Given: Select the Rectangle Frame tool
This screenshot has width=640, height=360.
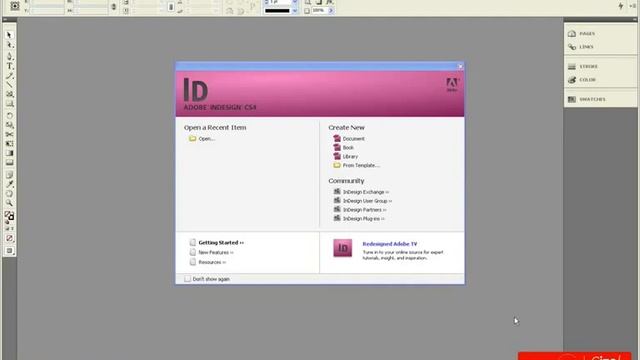Looking at the screenshot, I should click(9, 94).
